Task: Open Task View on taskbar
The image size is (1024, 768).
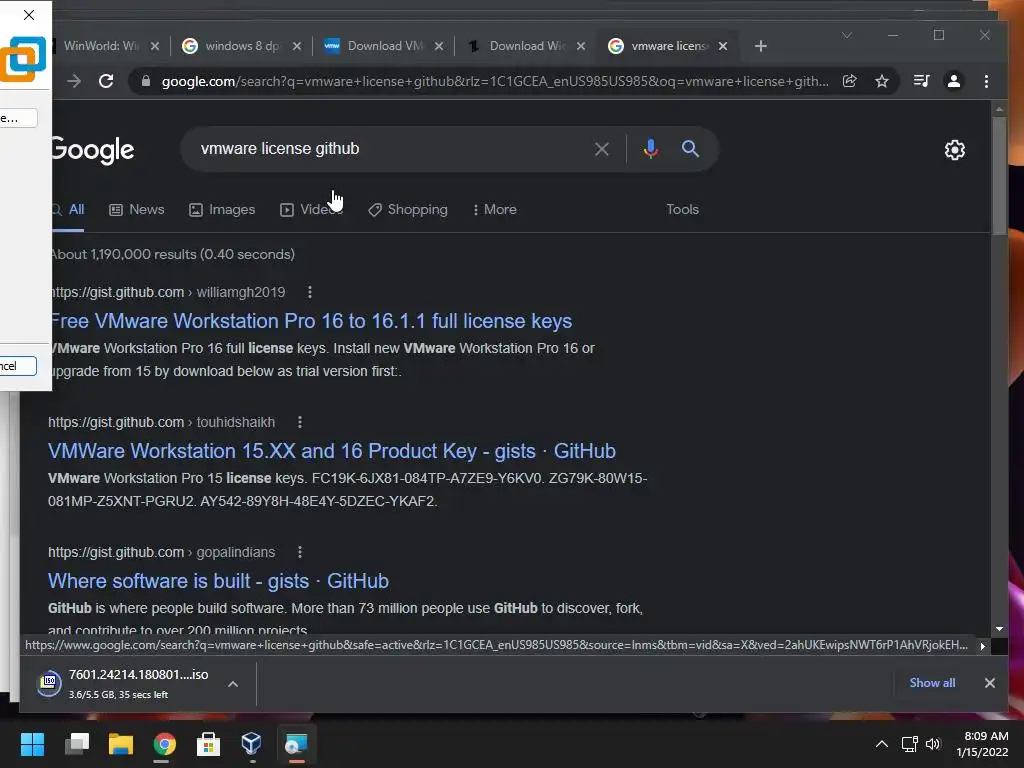Action: (x=76, y=744)
